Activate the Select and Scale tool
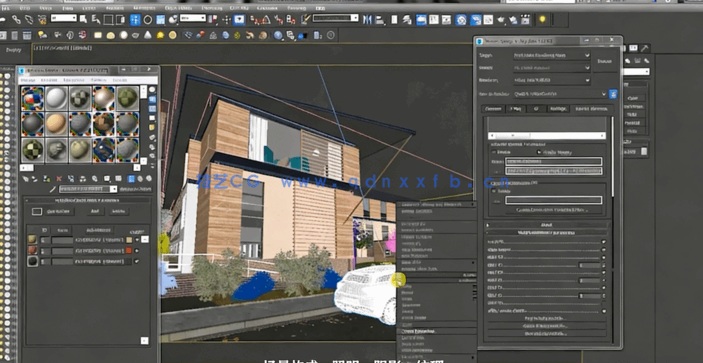Screen dimensions: 703x363 (160, 19)
